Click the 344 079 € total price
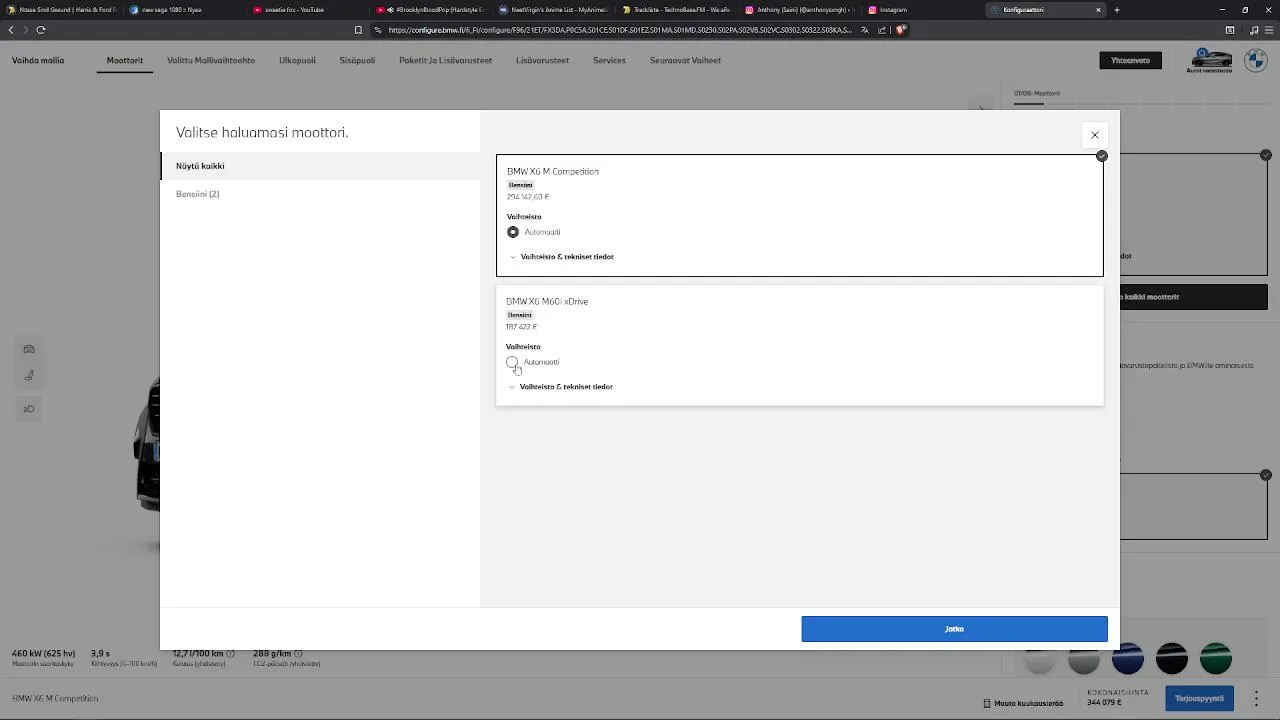 tap(1104, 702)
